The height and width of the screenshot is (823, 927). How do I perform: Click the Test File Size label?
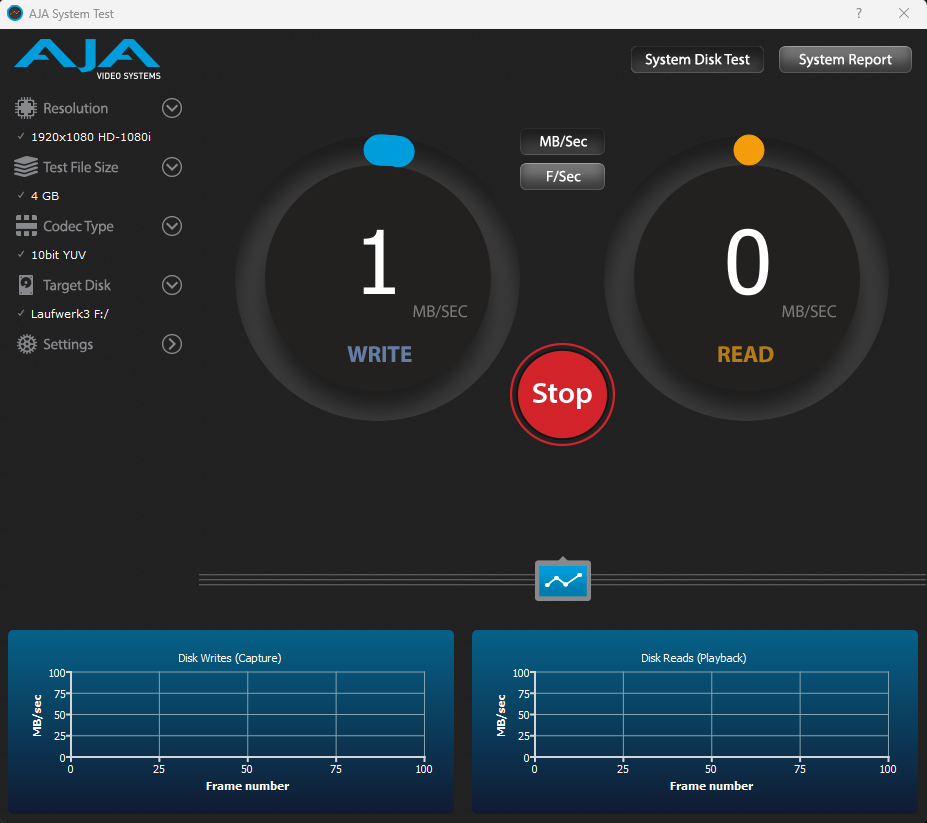point(80,167)
